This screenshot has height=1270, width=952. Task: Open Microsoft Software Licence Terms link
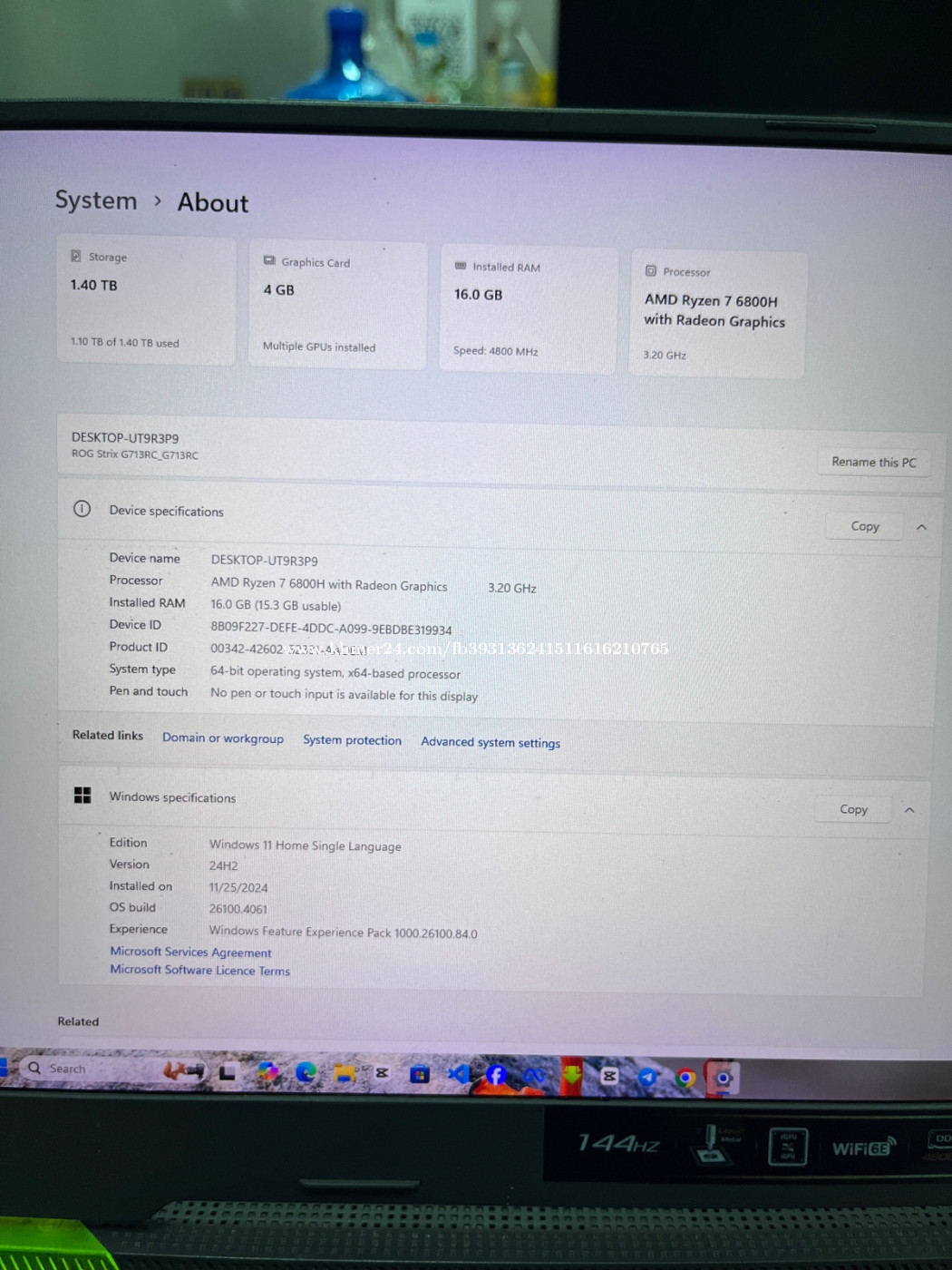pos(200,970)
